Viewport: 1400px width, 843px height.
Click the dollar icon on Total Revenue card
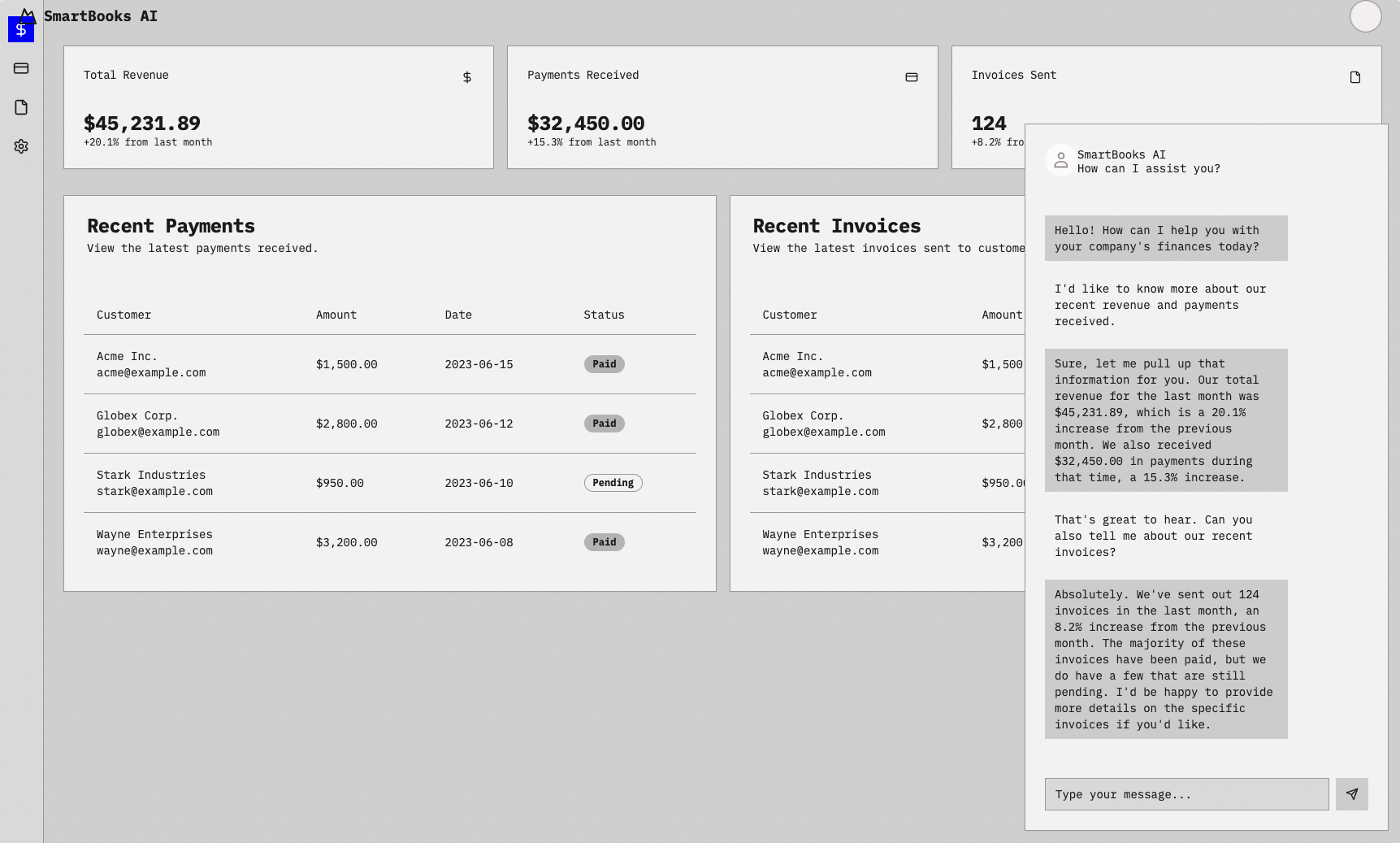467,77
